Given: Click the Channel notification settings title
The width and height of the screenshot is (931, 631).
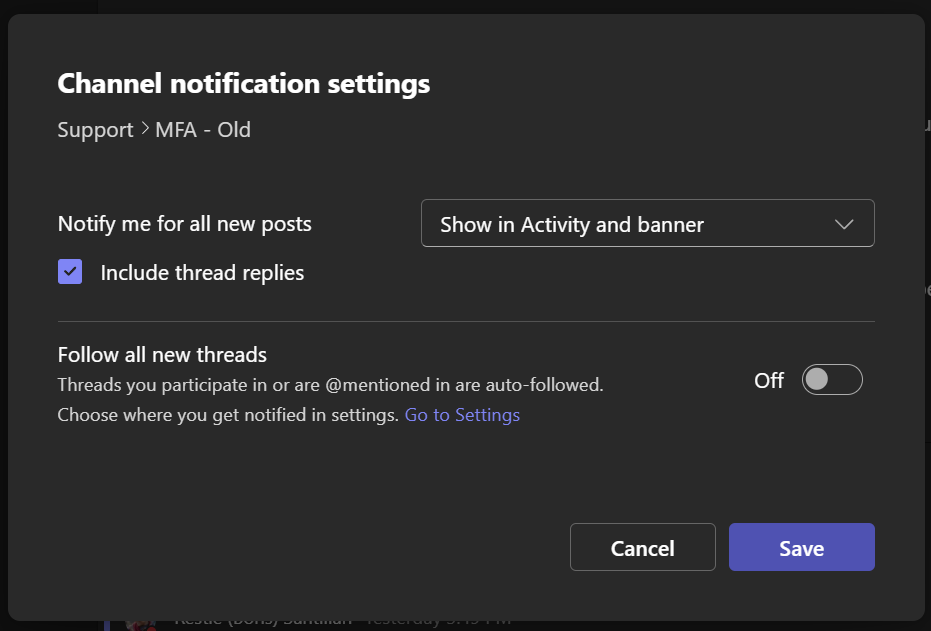Looking at the screenshot, I should [243, 83].
